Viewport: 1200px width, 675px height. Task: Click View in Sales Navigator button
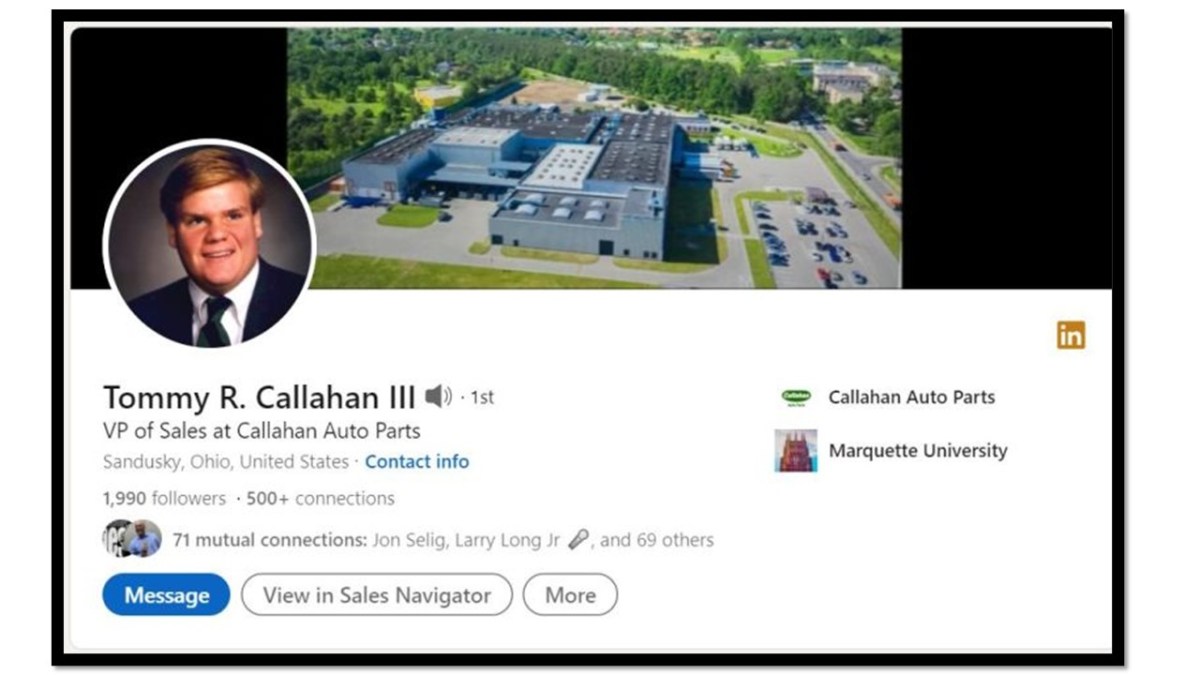click(x=377, y=595)
